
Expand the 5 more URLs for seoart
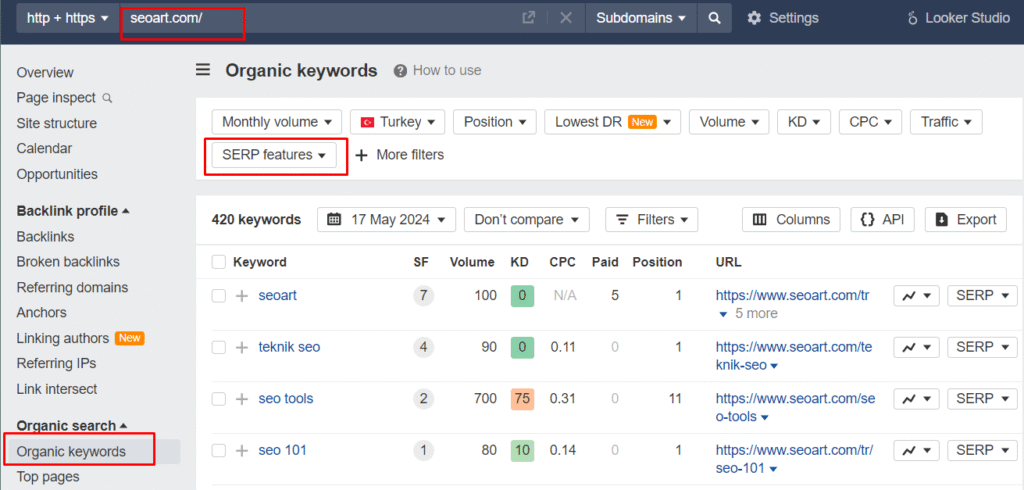pyautogui.click(x=748, y=314)
